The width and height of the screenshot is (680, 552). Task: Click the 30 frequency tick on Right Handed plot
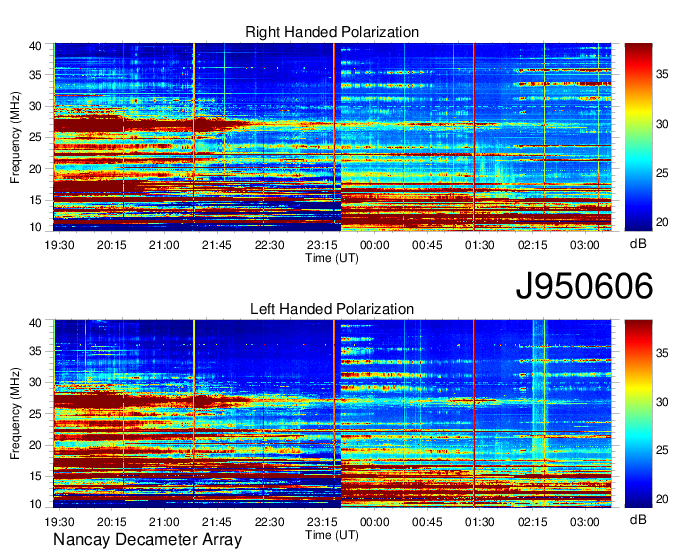coord(35,106)
